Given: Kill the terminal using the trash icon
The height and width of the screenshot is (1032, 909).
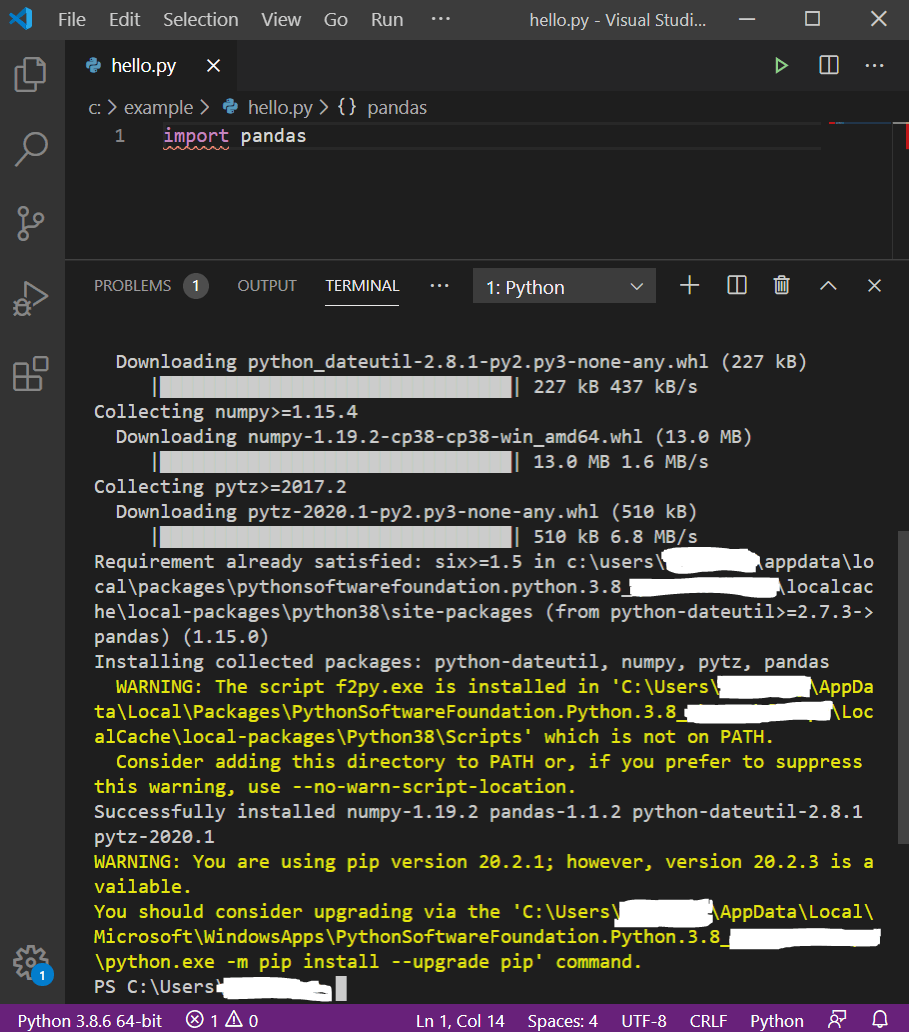Looking at the screenshot, I should point(781,285).
